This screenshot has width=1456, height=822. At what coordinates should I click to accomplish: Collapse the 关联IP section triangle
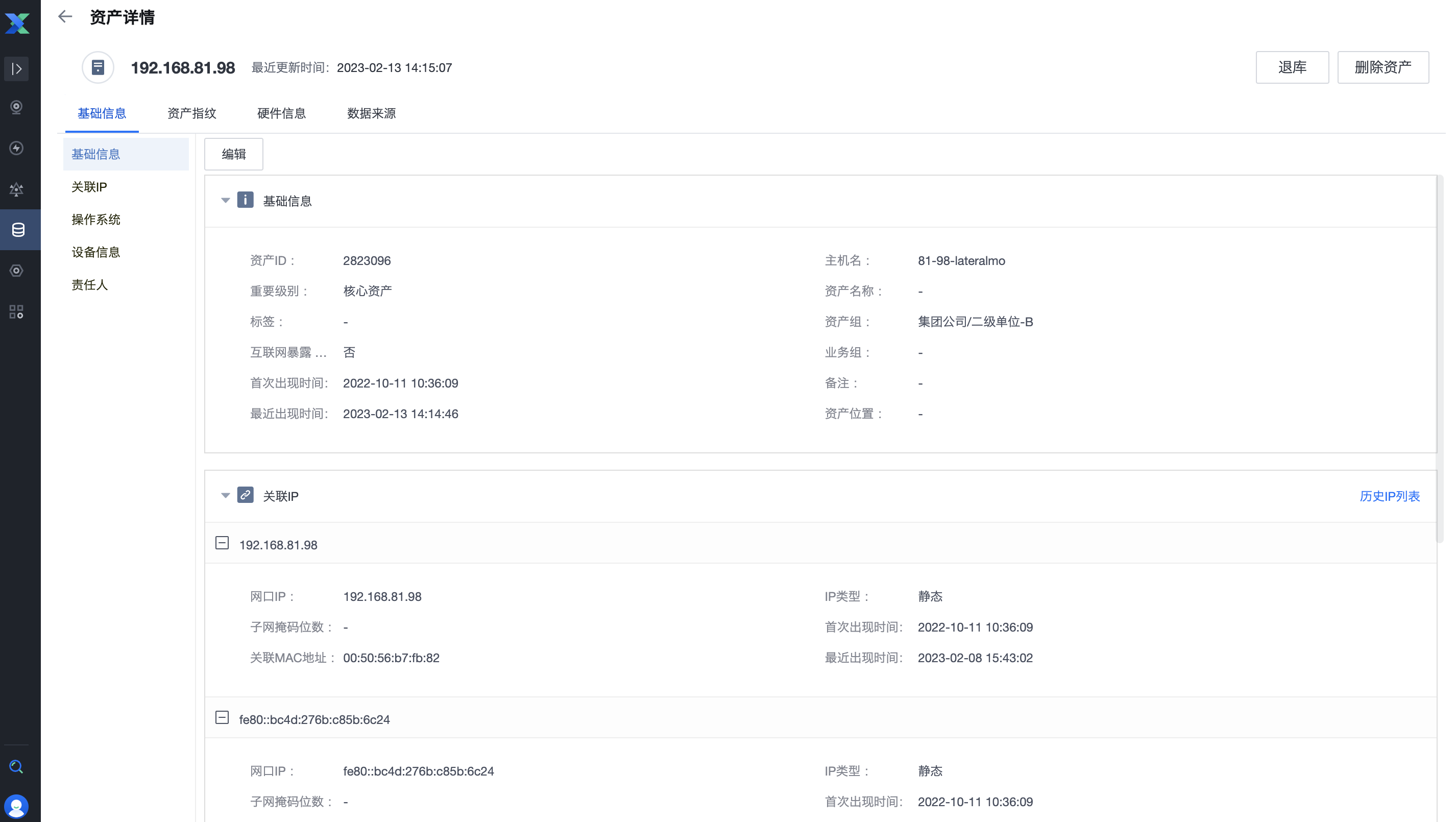point(226,496)
